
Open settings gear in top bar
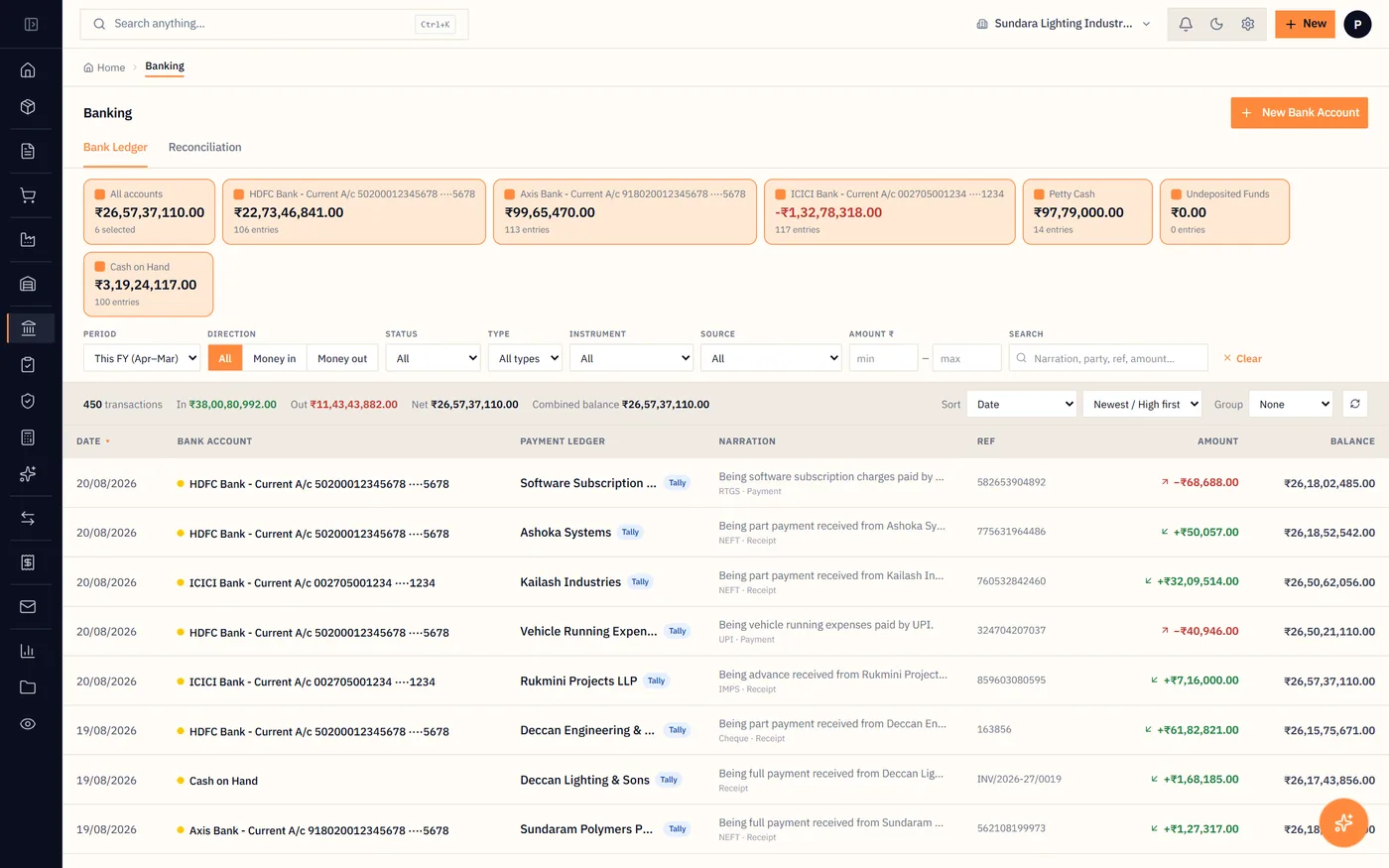(1248, 24)
